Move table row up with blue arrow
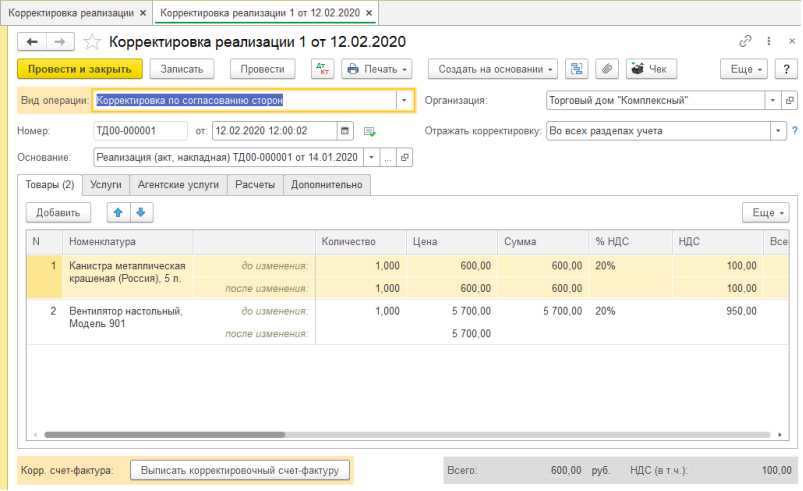 [x=118, y=212]
